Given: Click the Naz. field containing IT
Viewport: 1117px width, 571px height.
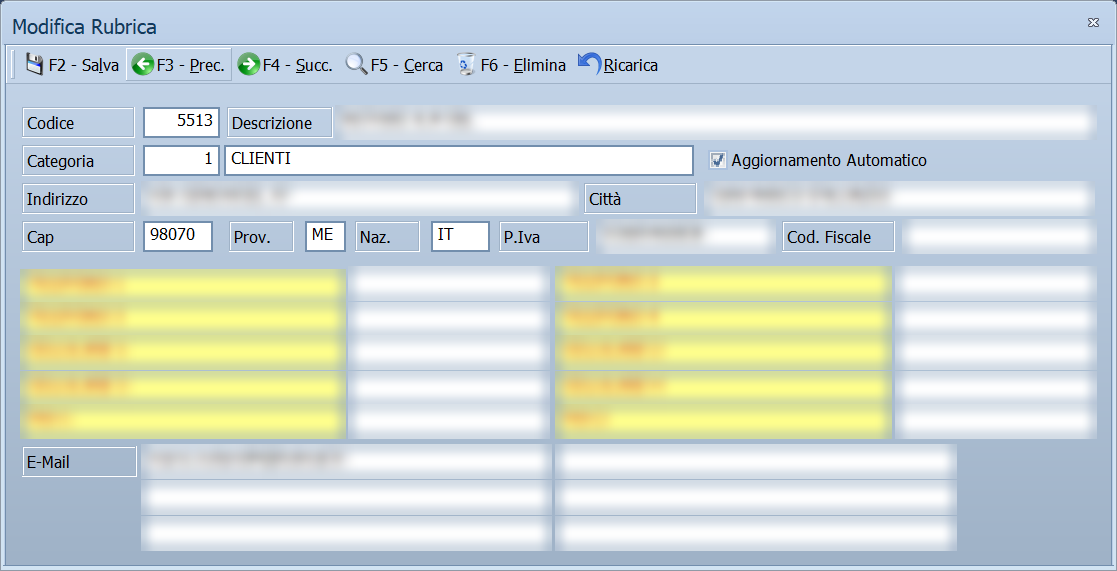Looking at the screenshot, I should (460, 236).
